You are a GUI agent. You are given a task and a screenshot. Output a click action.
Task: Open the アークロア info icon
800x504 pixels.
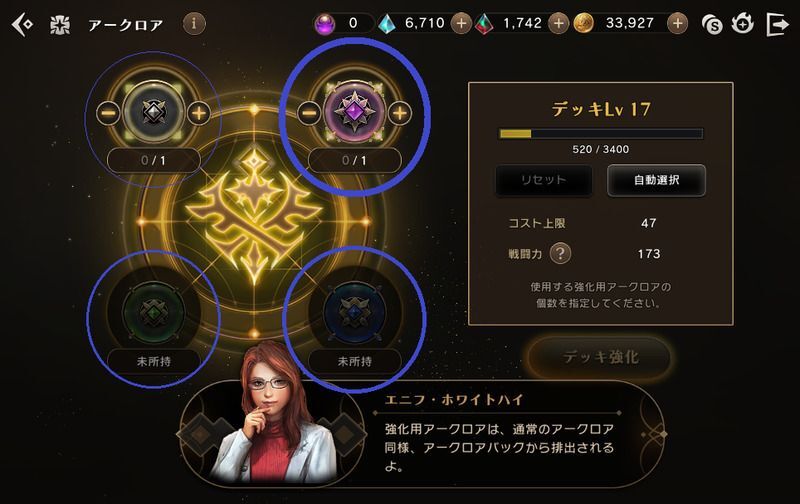tap(194, 23)
